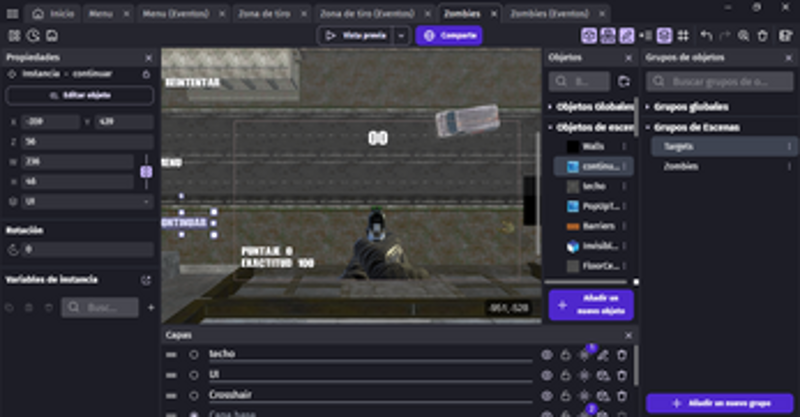Open lighting settings for UI layer
The width and height of the screenshot is (800, 417).
point(584,375)
